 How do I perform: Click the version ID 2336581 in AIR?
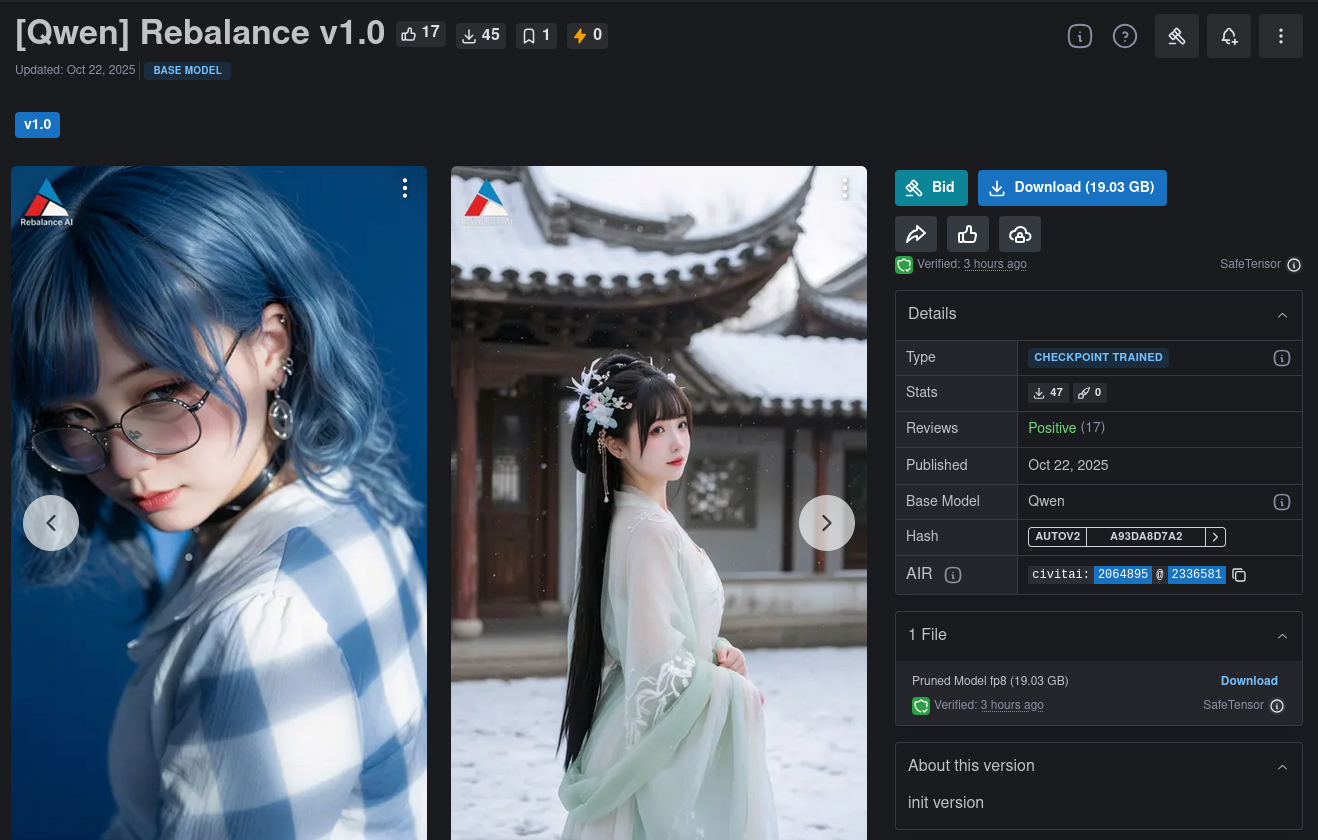point(1197,574)
